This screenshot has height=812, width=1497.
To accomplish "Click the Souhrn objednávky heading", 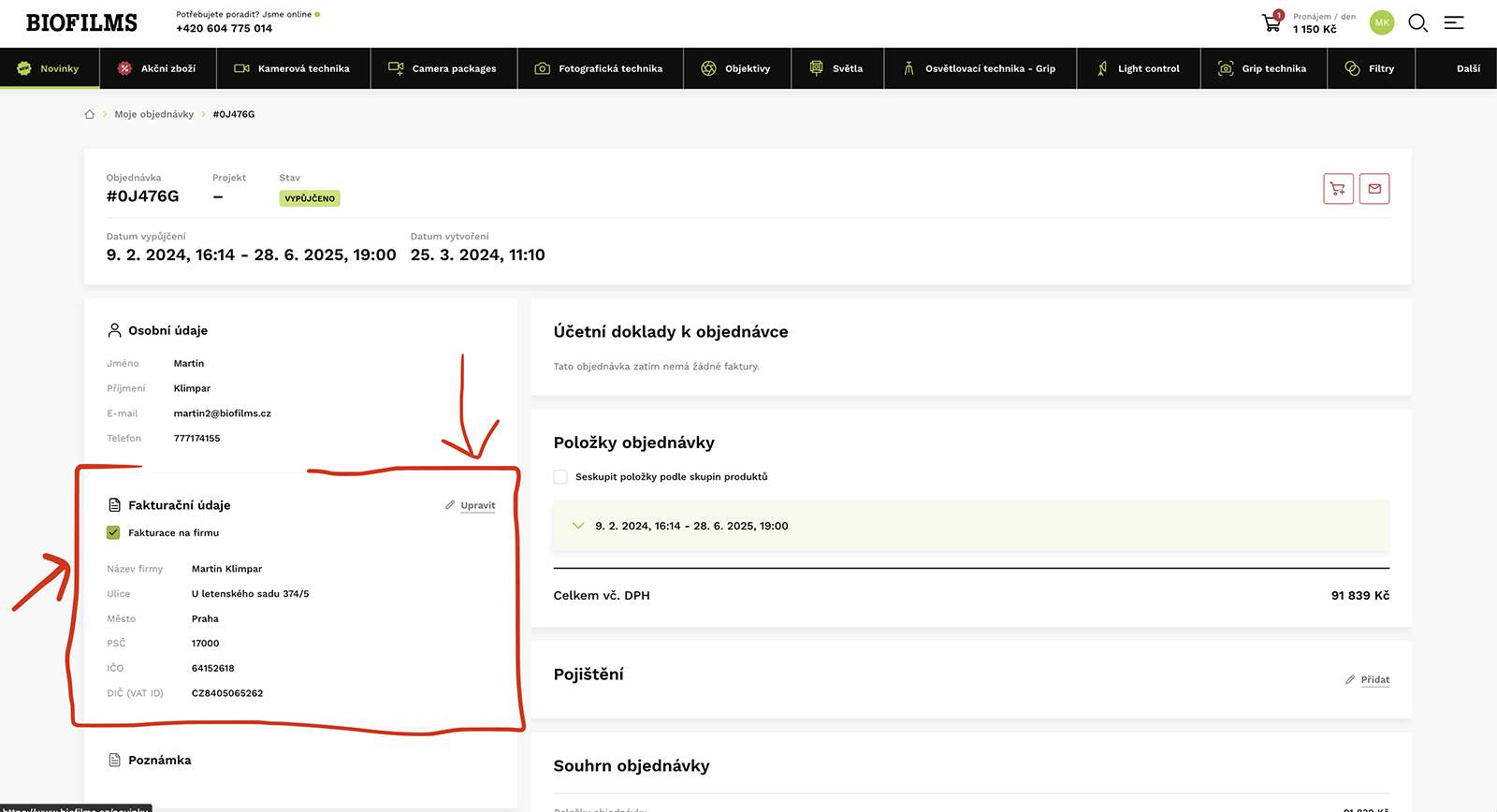I will 632,765.
